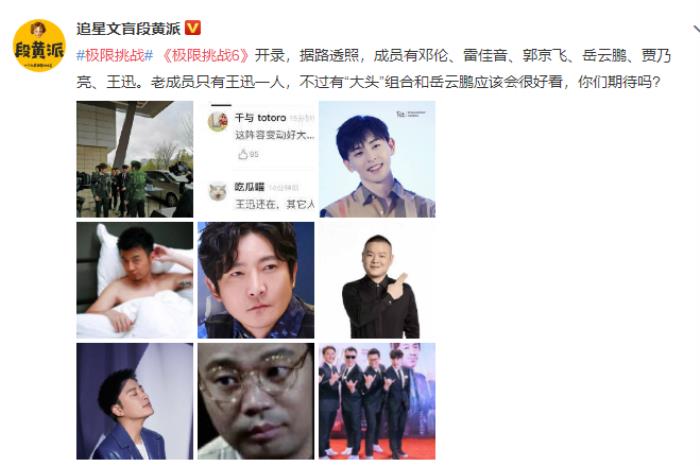Open the close-up photo of man in blue patterned jacket
Image resolution: width=700 pixels, height=466 pixels.
256,280
